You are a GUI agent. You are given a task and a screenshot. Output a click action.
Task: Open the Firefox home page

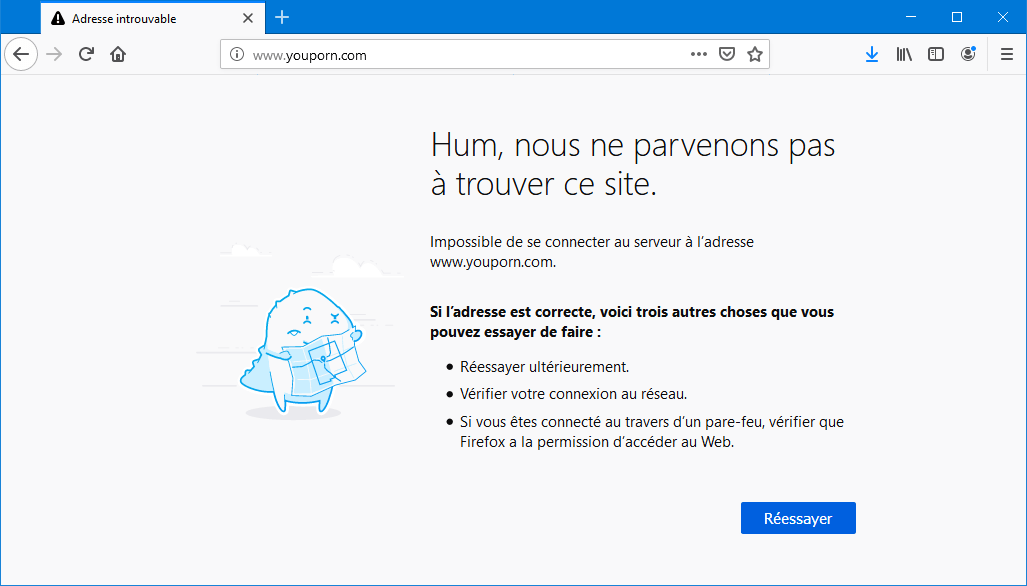click(x=118, y=54)
